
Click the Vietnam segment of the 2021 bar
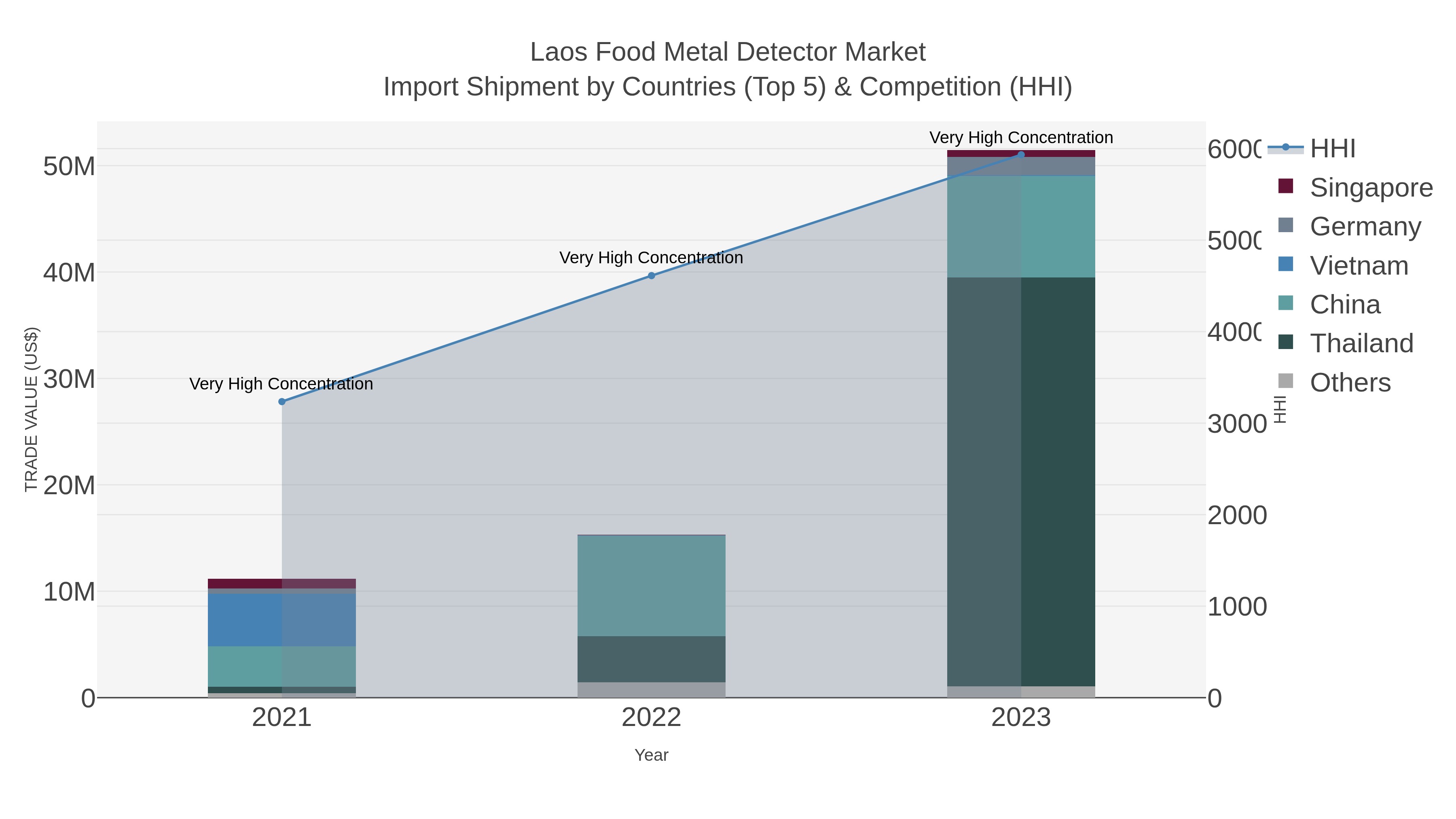[282, 620]
